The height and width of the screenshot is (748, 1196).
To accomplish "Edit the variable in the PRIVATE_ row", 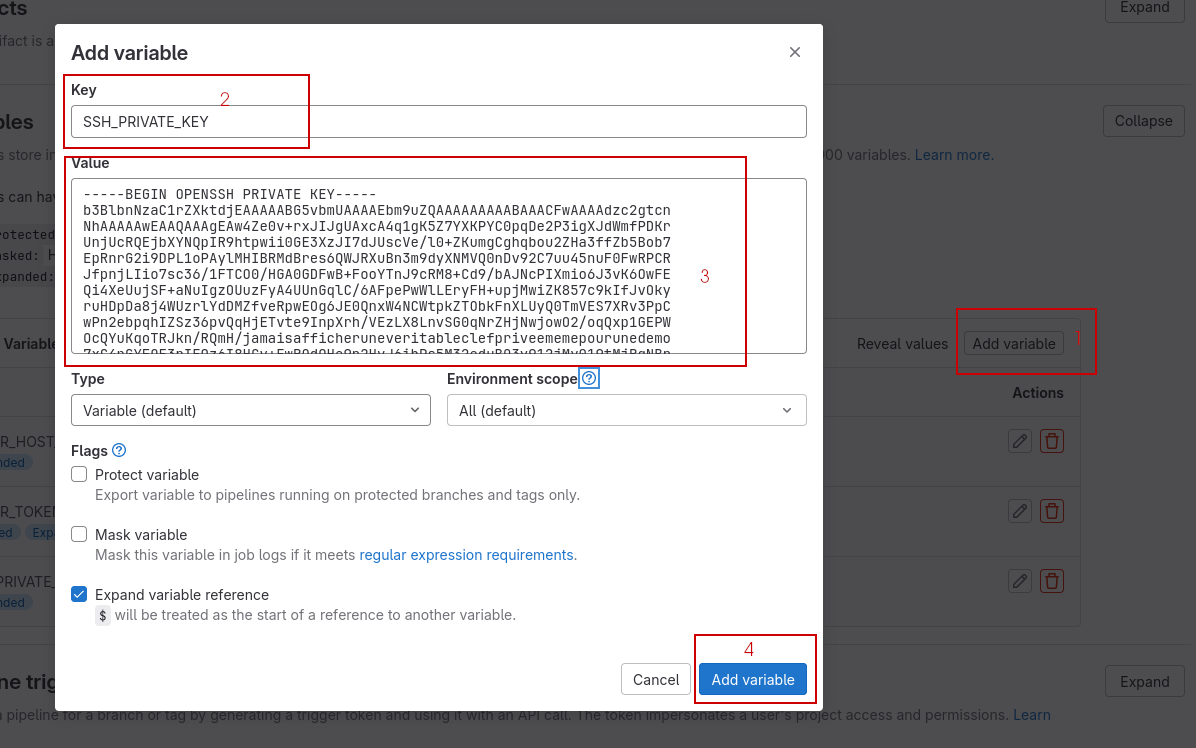I will pyautogui.click(x=1019, y=581).
